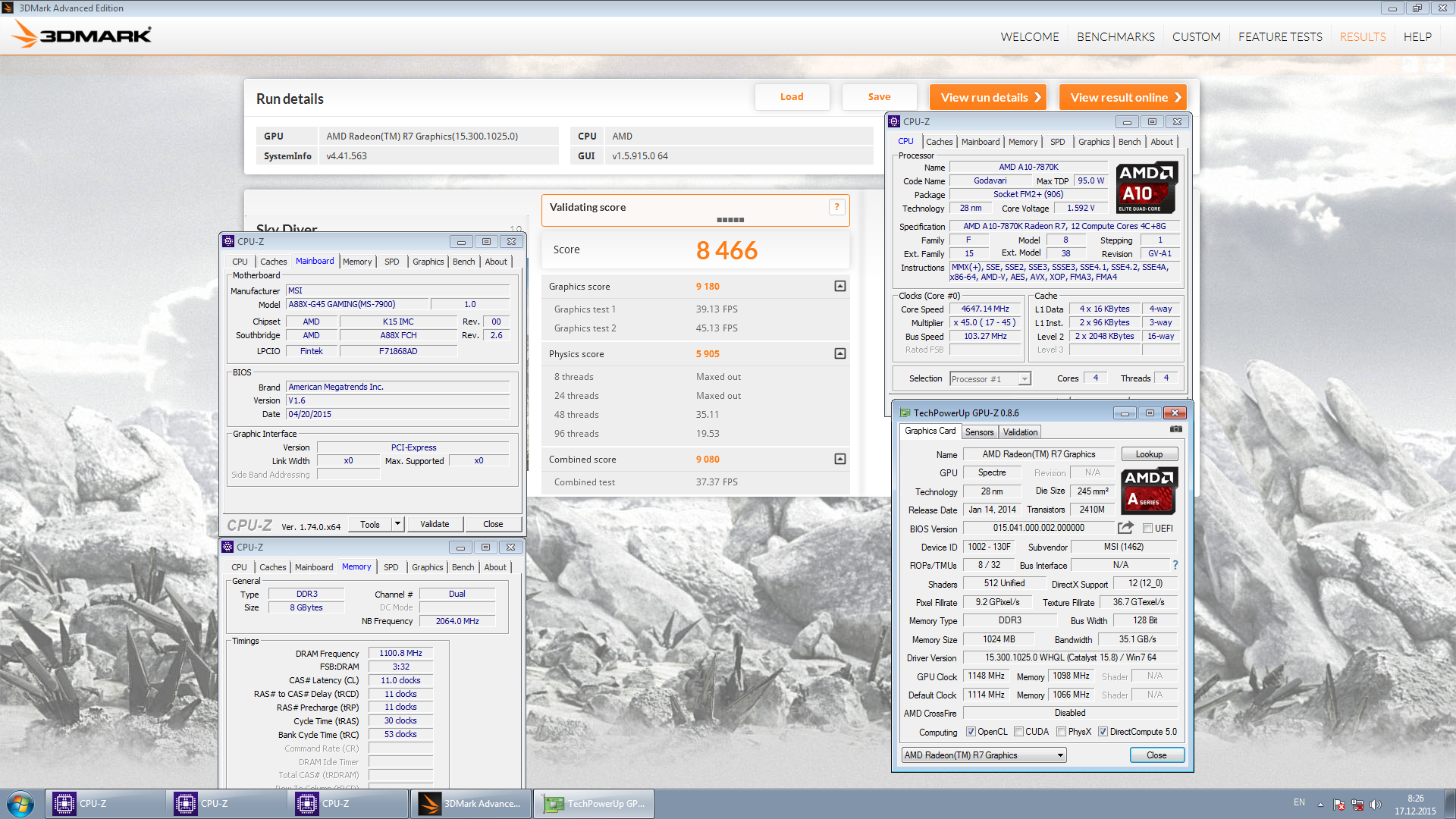This screenshot has height=819, width=1456.
Task: Click CPU-Z title icon of Mainboard window
Action: pyautogui.click(x=228, y=241)
